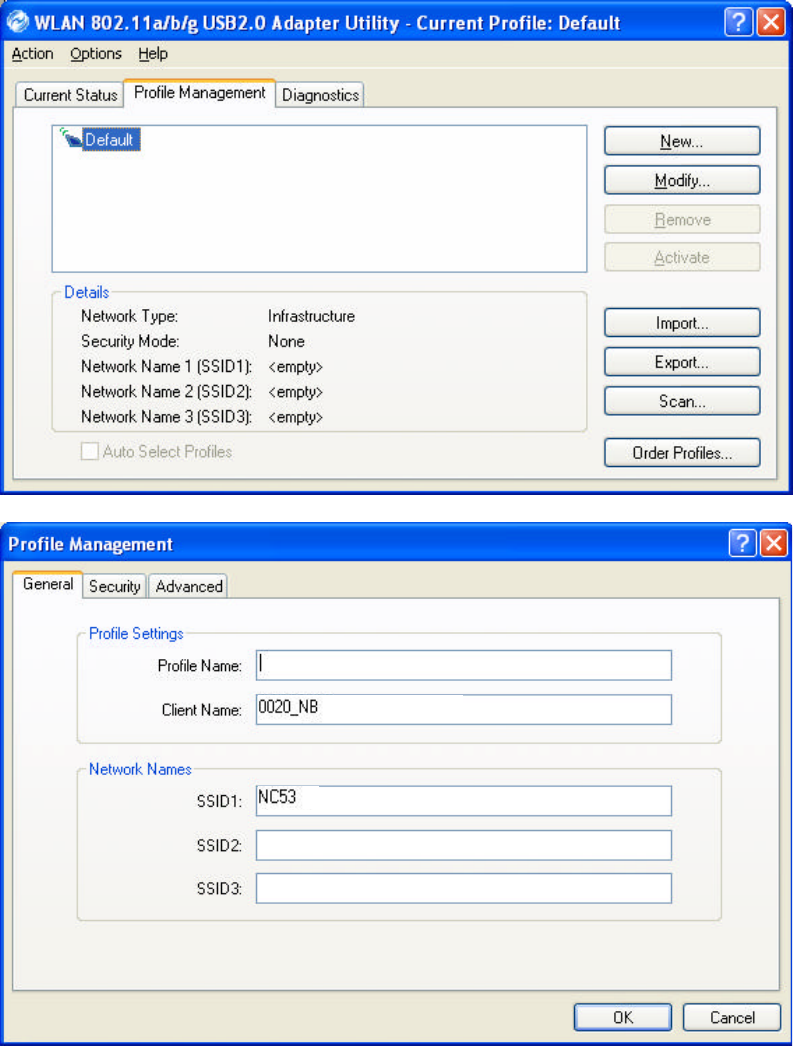This screenshot has height=1046, width=793.
Task: Open the Options menu
Action: click(x=96, y=54)
